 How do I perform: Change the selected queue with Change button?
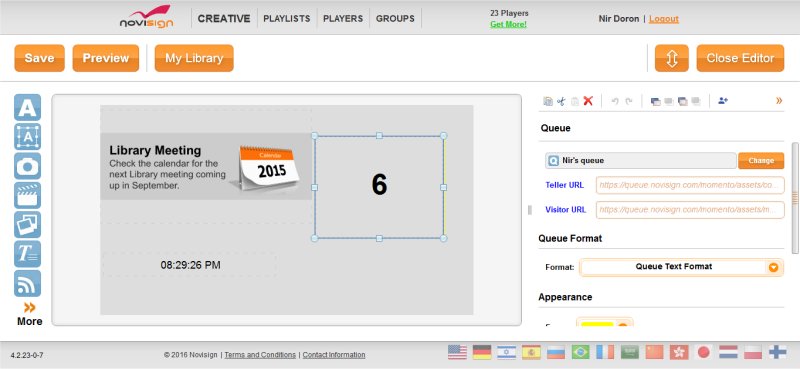point(761,160)
